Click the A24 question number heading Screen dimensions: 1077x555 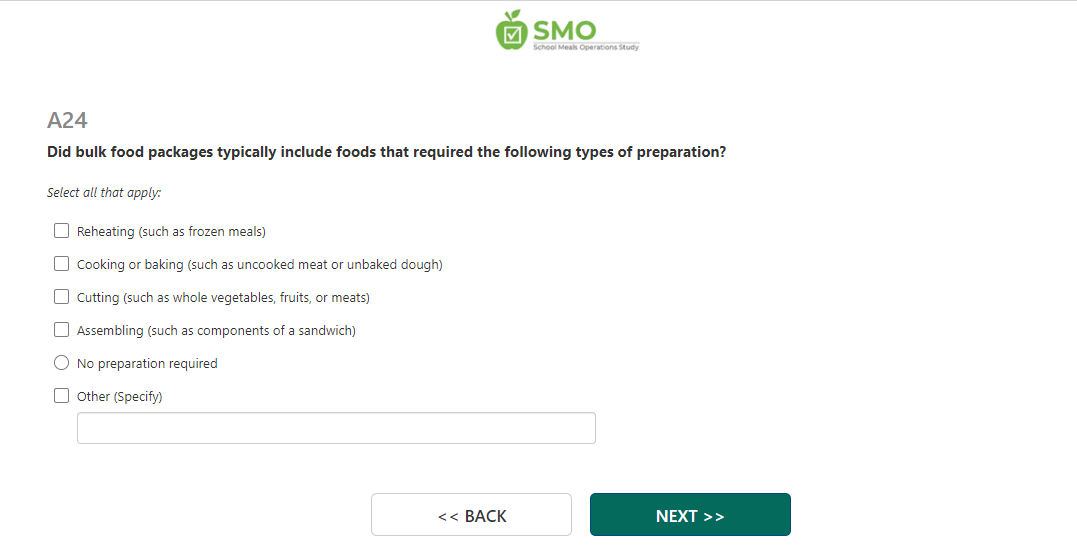[x=67, y=121]
